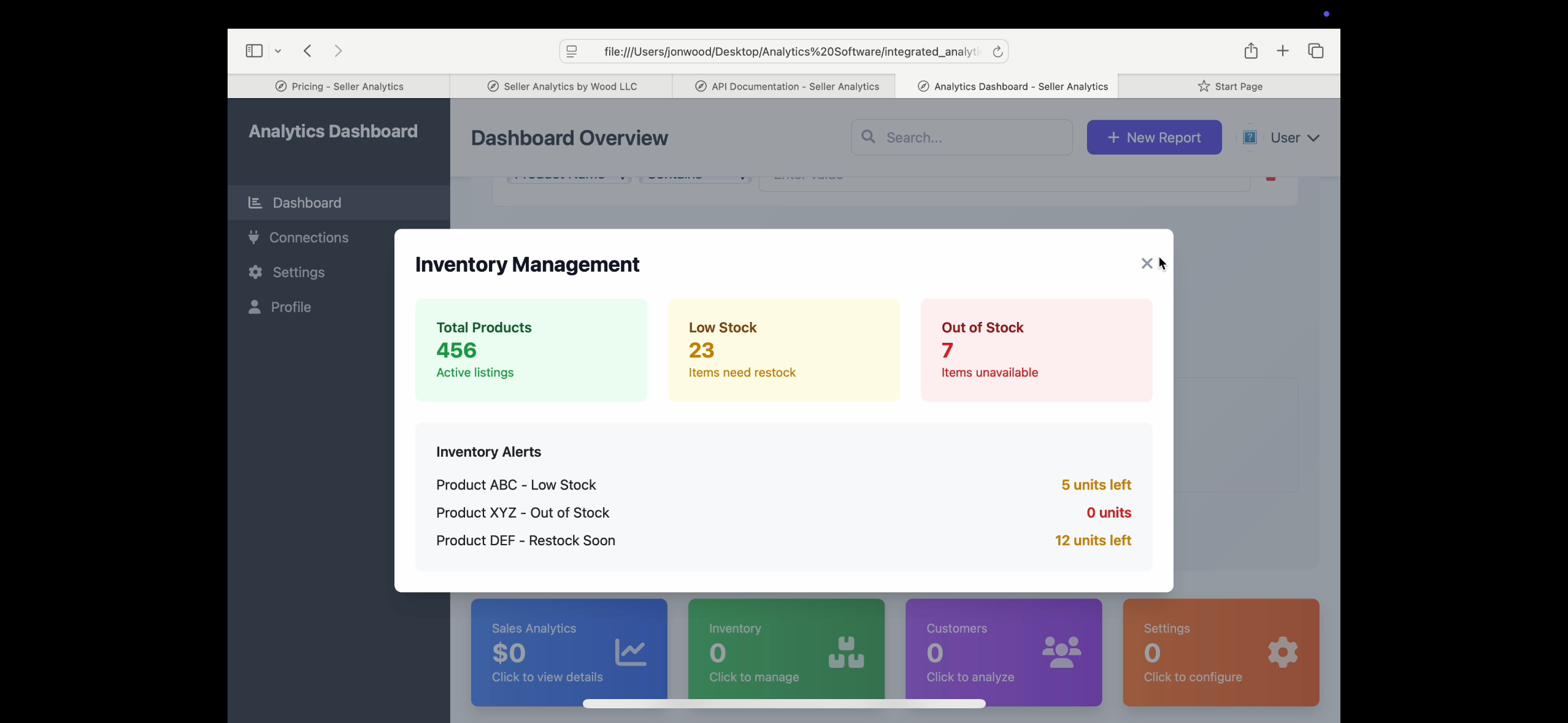The width and height of the screenshot is (1568, 723).
Task: Go back in browser history
Action: coord(308,51)
